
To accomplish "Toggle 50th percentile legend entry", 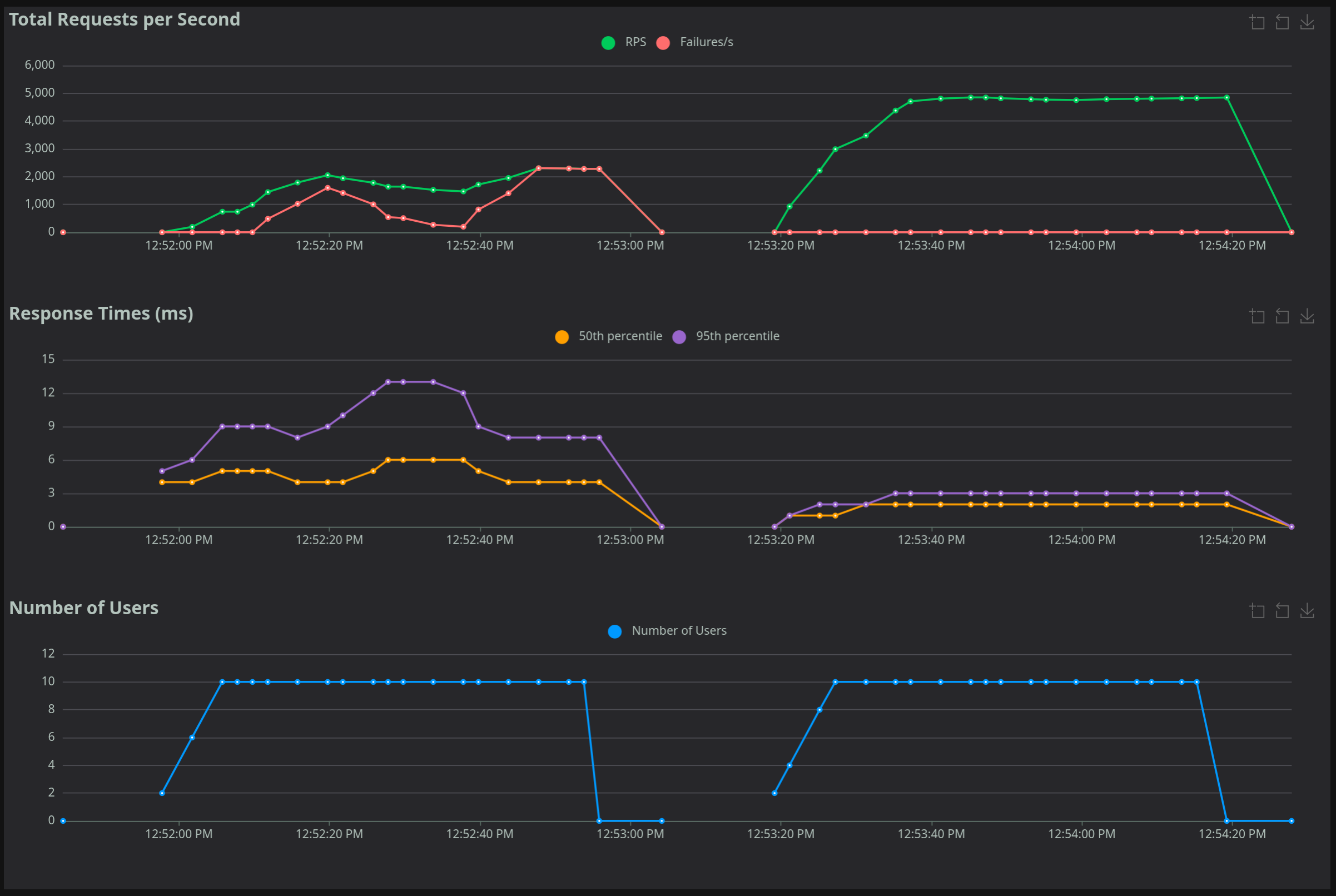I will (619, 337).
